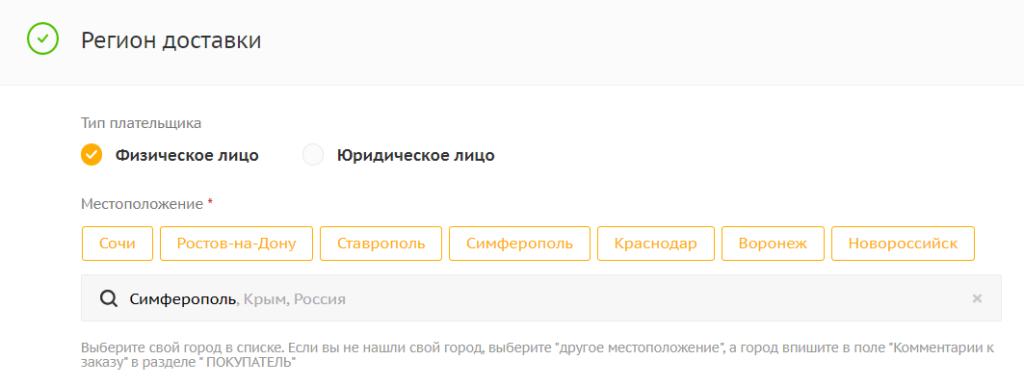Click the Местоположение field label
Image resolution: width=1024 pixels, height=386 pixels.
click(142, 204)
